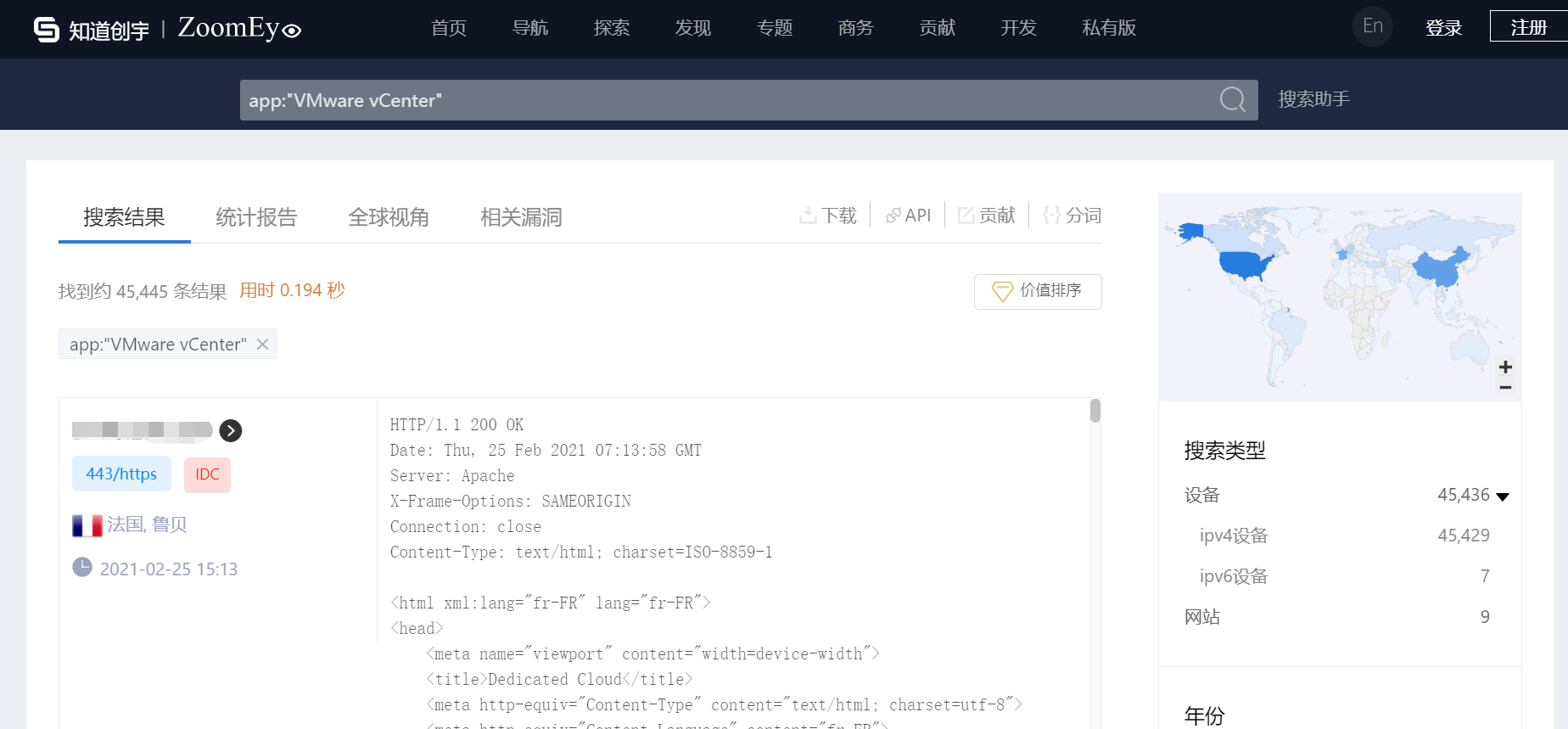1568x729 pixels.
Task: Click the clock timestamp icon
Action: [82, 567]
